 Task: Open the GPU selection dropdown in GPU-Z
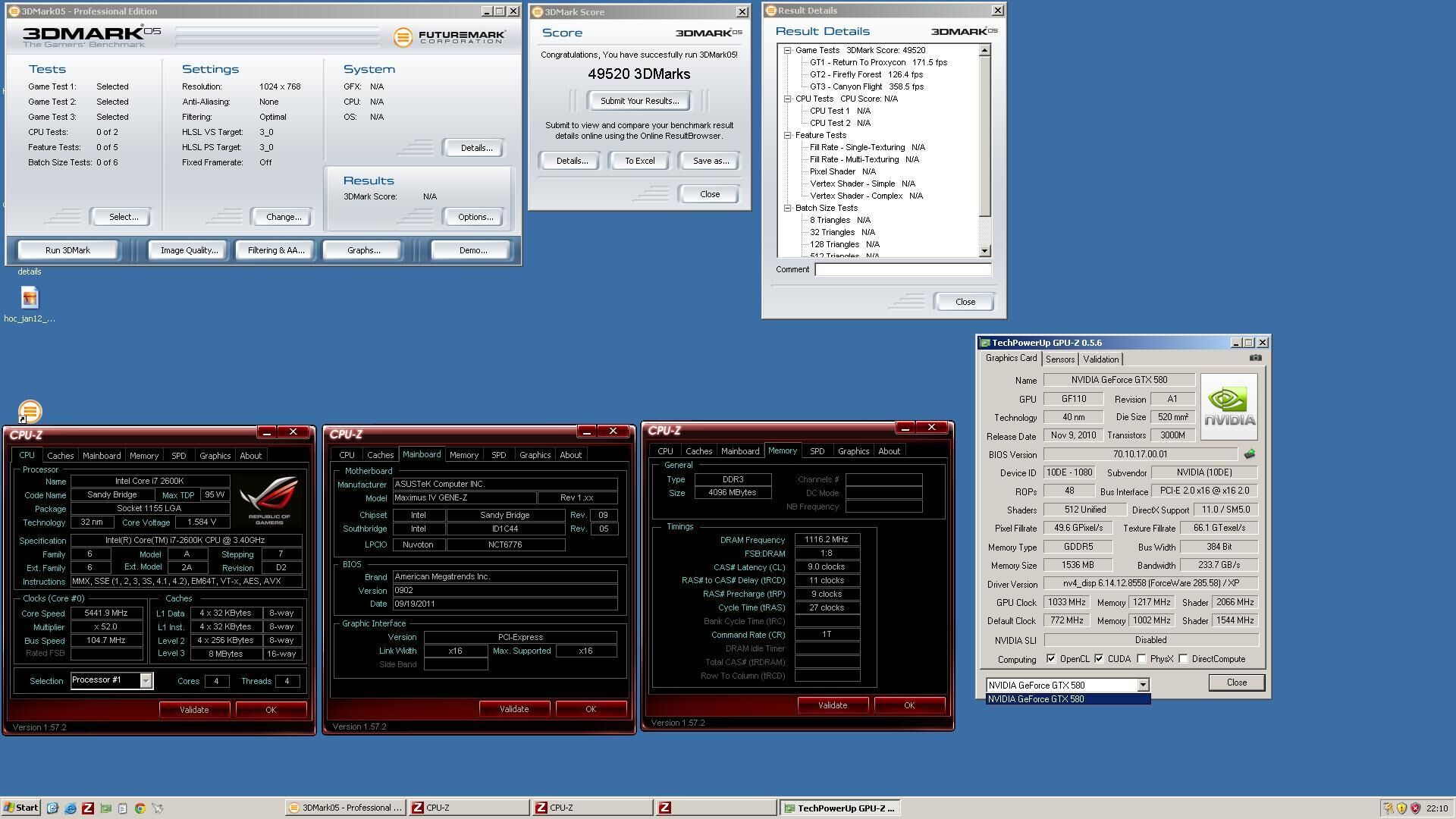point(1142,686)
